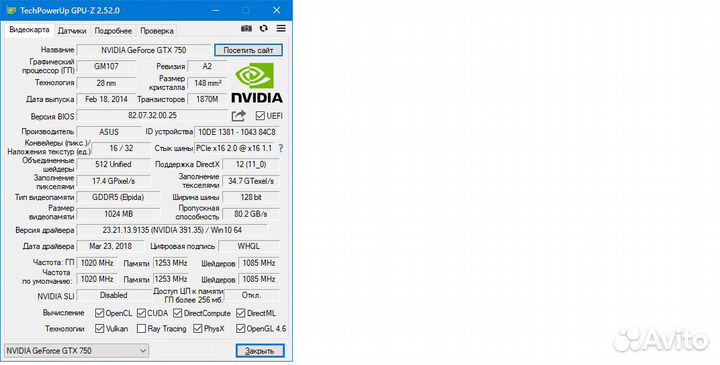This screenshot has width=720, height=365.
Task: Click the 80.2 GB/s bandwidth value
Action: 251,214
